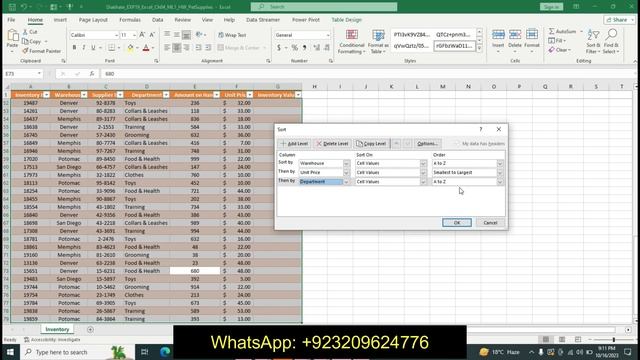Open Sort by Warehouse column dropdown

pyautogui.click(x=346, y=163)
